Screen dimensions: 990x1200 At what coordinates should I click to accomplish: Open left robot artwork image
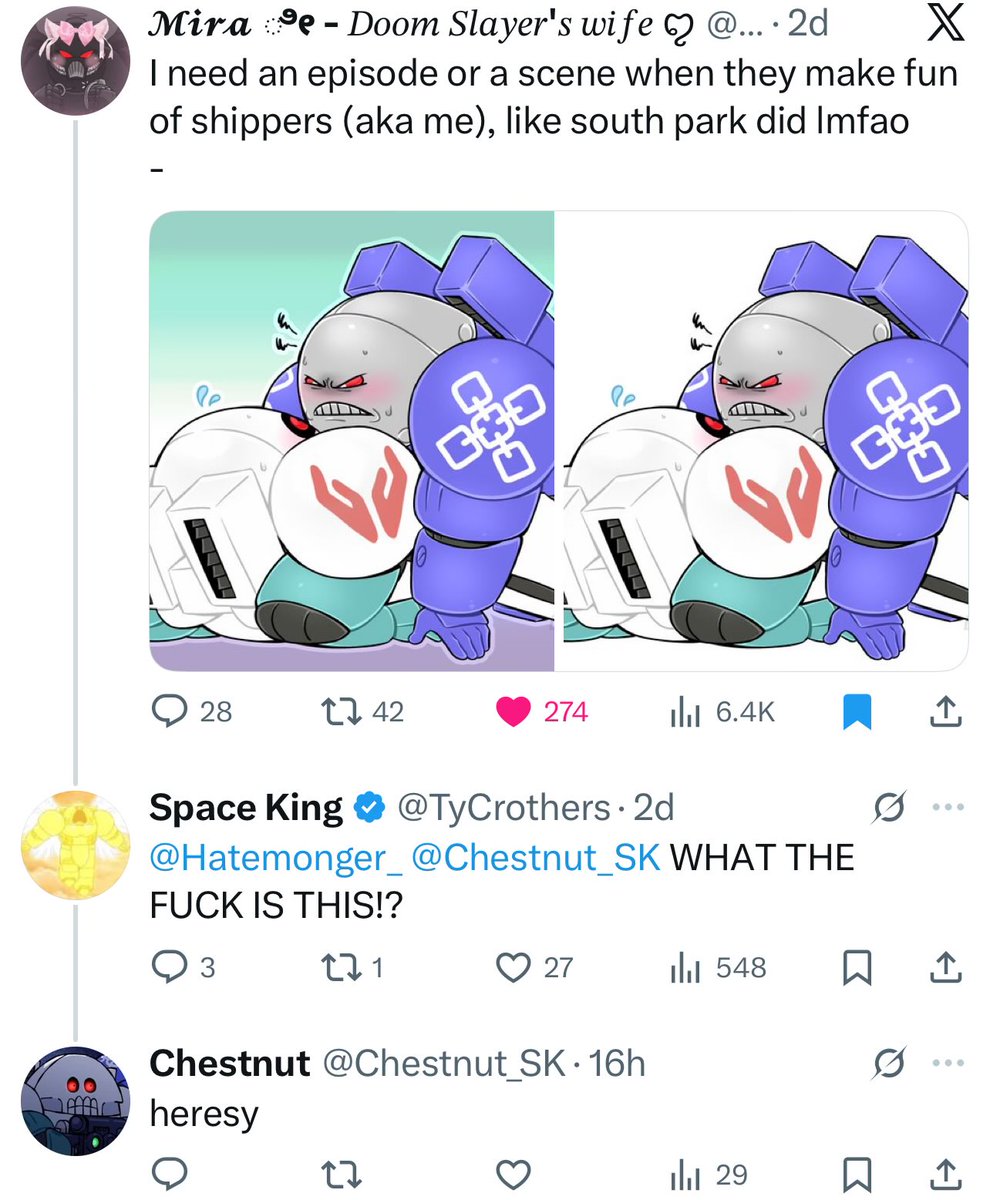click(351, 440)
